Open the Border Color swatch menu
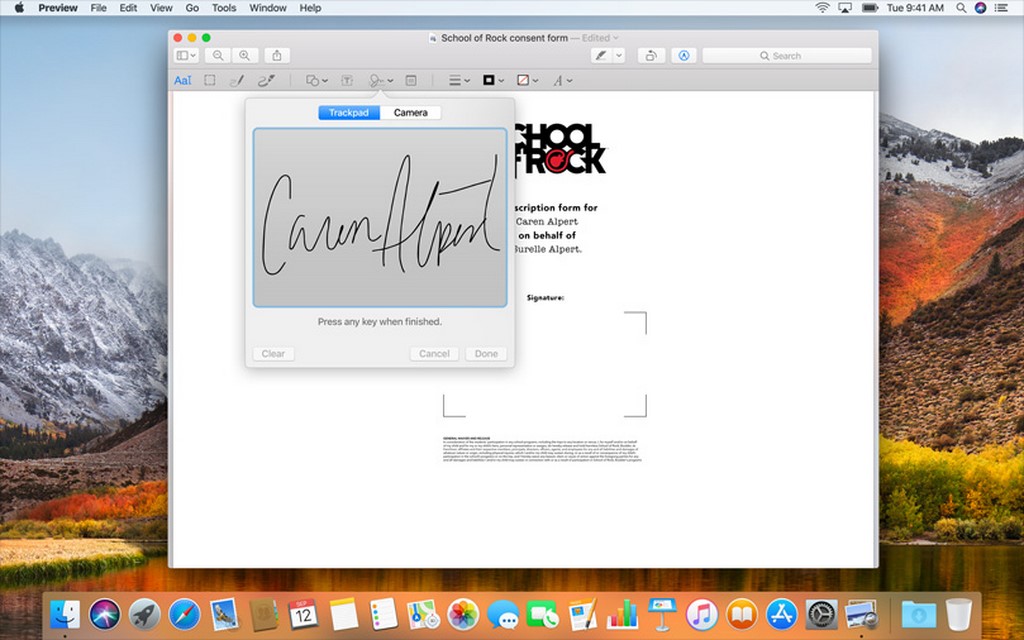Viewport: 1024px width, 640px height. click(493, 80)
